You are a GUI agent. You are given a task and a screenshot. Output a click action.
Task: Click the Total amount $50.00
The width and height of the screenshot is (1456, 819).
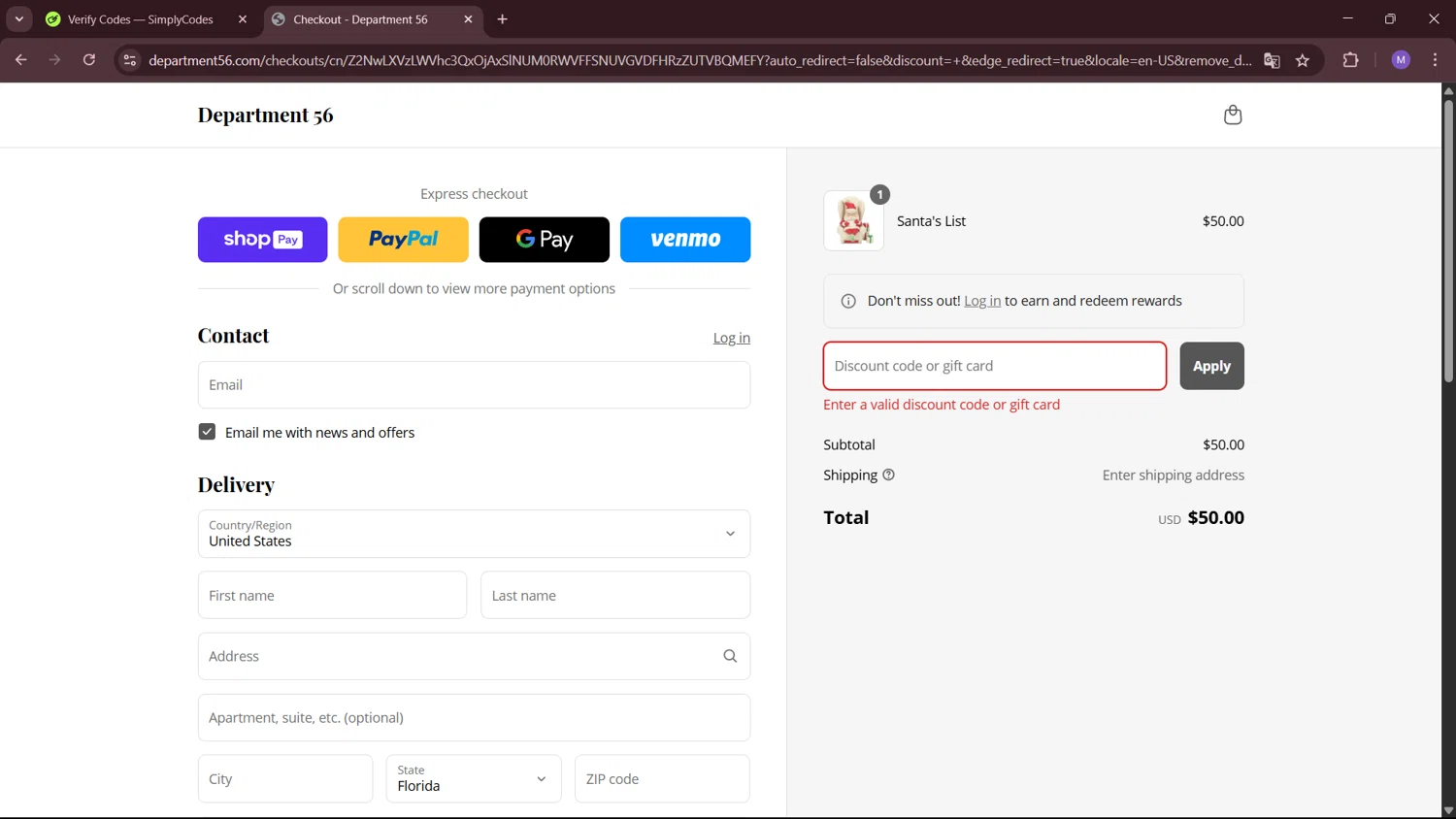[1215, 517]
